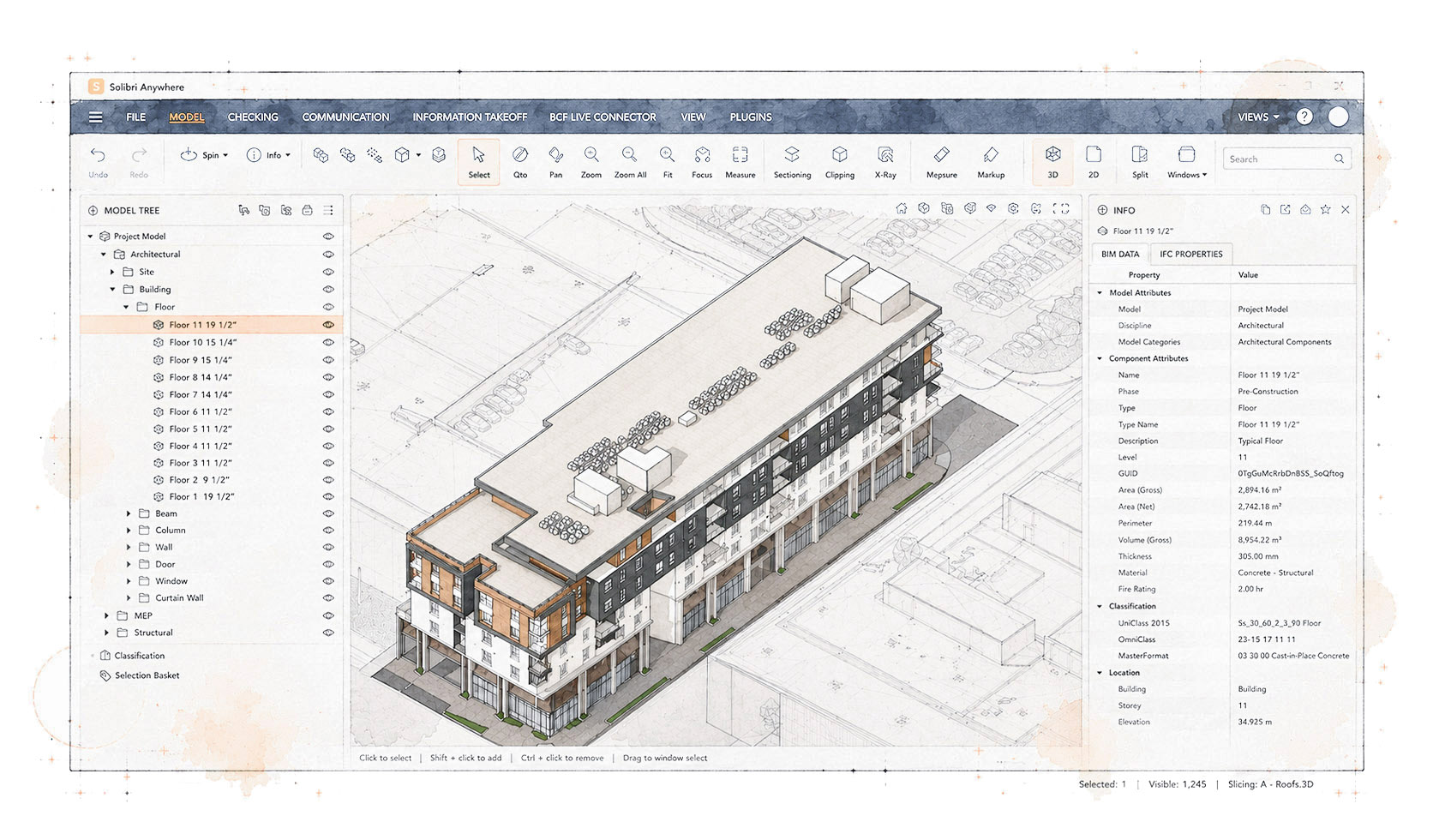The height and width of the screenshot is (840, 1433).
Task: Open the Windows dropdown
Action: click(1186, 162)
